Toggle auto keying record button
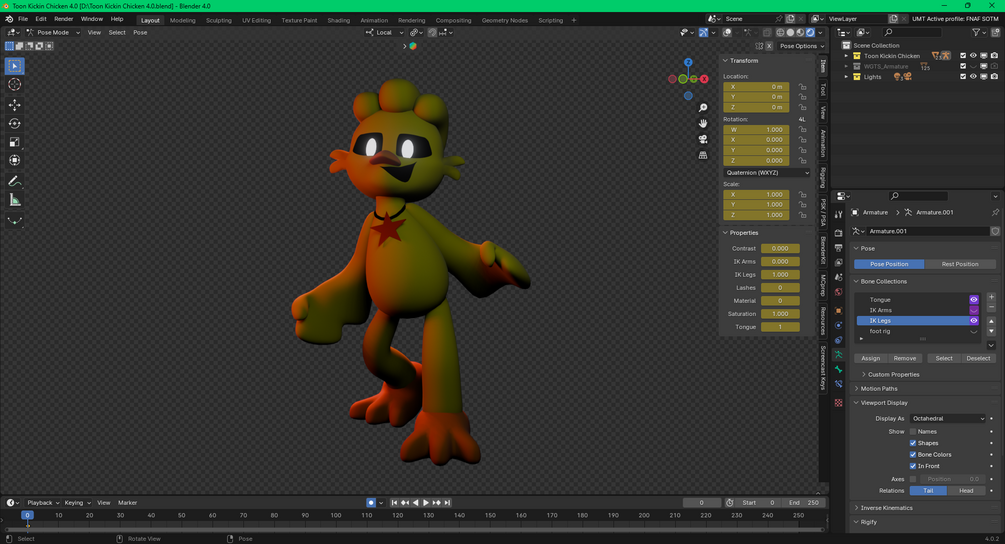1005x544 pixels. (370, 503)
